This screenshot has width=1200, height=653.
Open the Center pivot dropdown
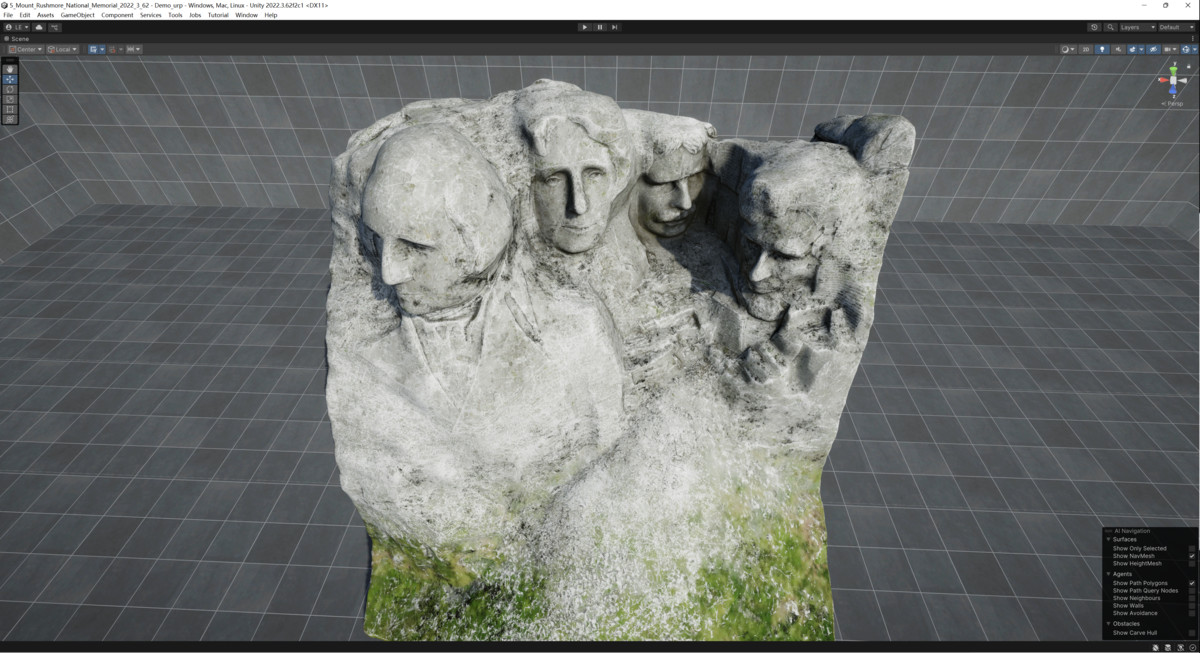click(x=29, y=49)
